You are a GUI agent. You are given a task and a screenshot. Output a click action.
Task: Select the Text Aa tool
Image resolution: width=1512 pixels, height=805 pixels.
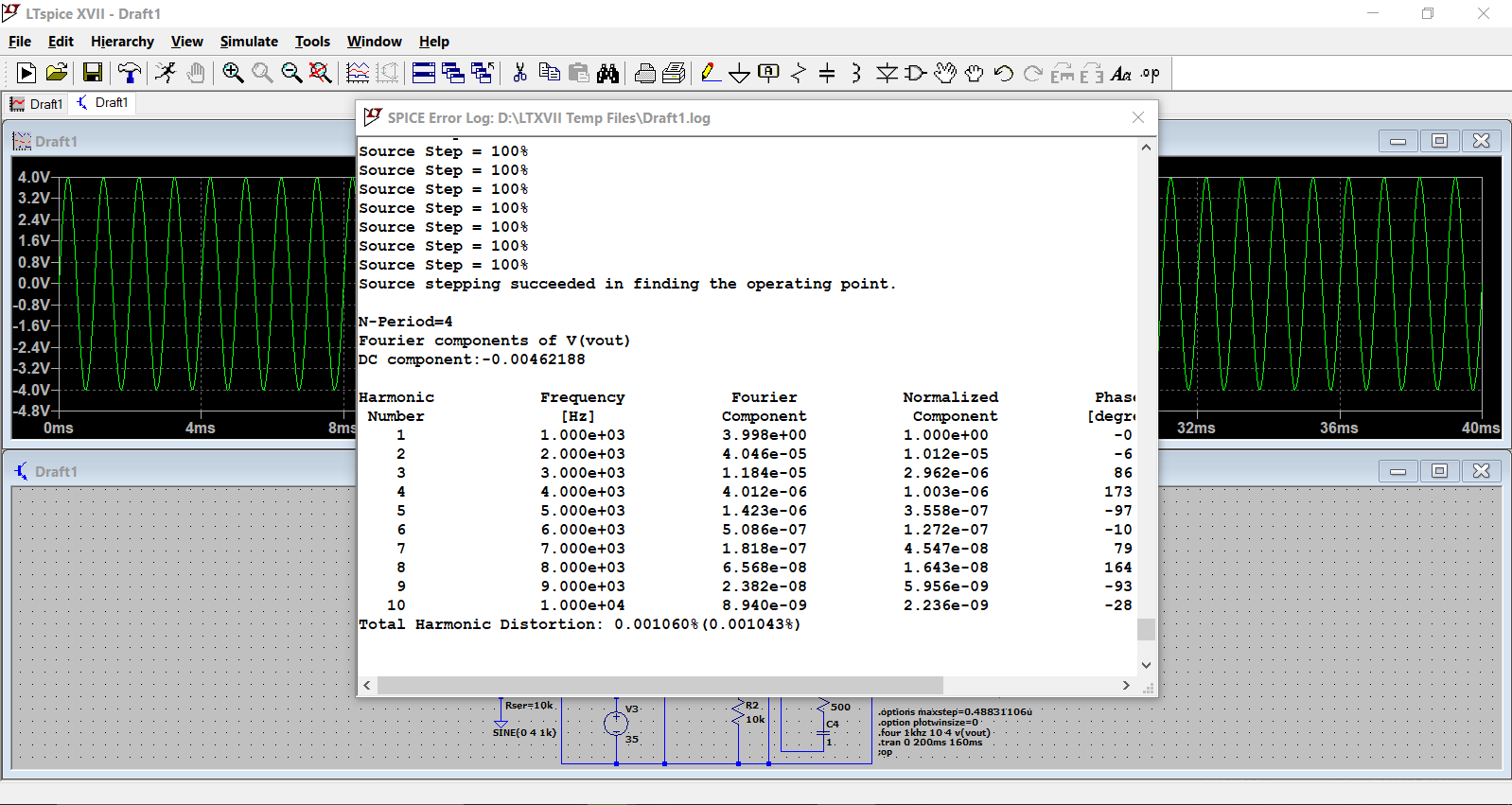[1121, 73]
